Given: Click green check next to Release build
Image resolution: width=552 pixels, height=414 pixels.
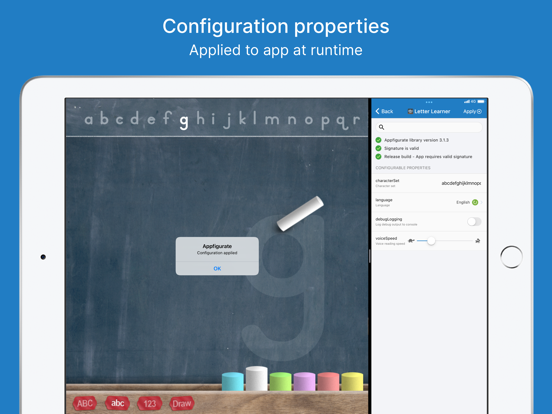Looking at the screenshot, I should pos(378,157).
